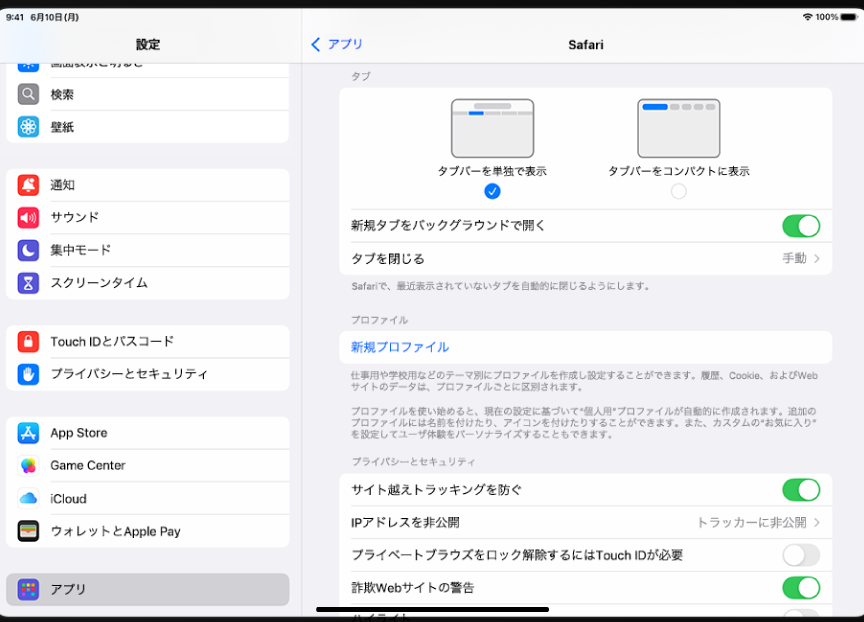Tap the 検索 magnifier icon in sidebar
Viewport: 864px width, 622px height.
[28, 94]
